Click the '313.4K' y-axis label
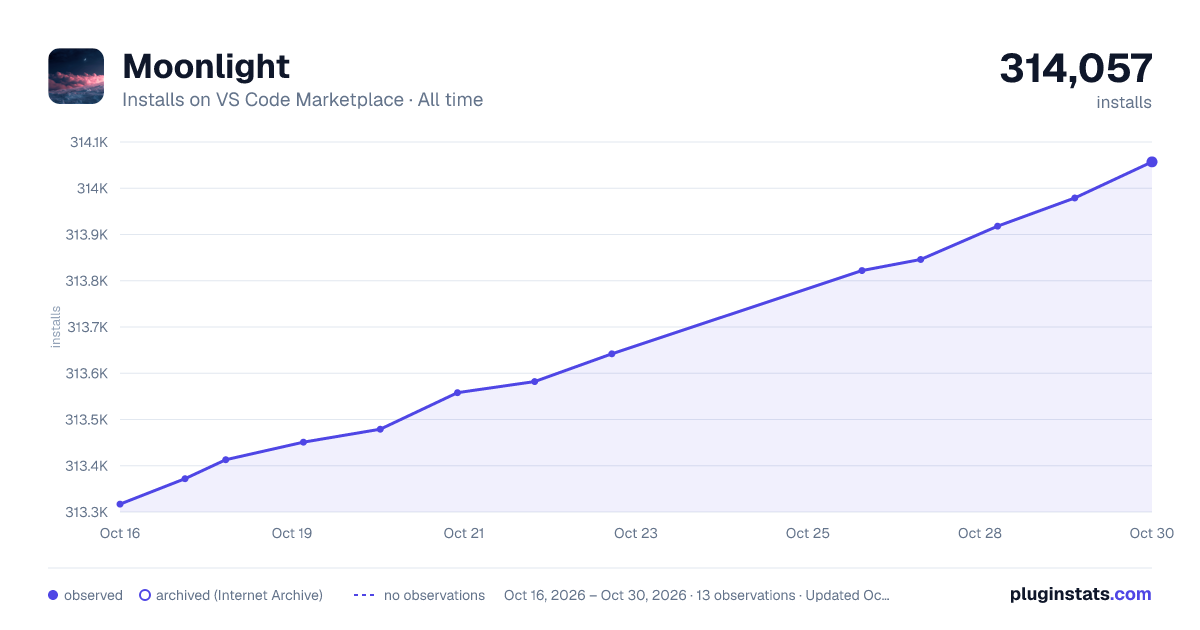This screenshot has height=630, width=1200. pos(87,466)
